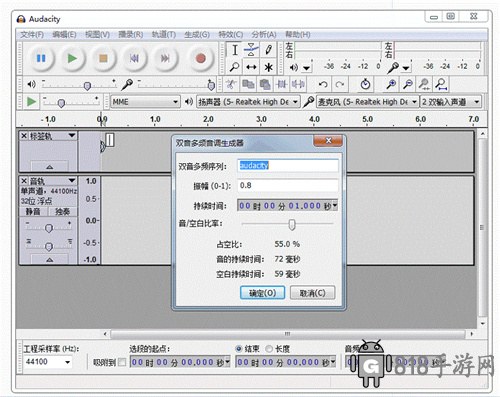Close the label track with X

(x=24, y=136)
